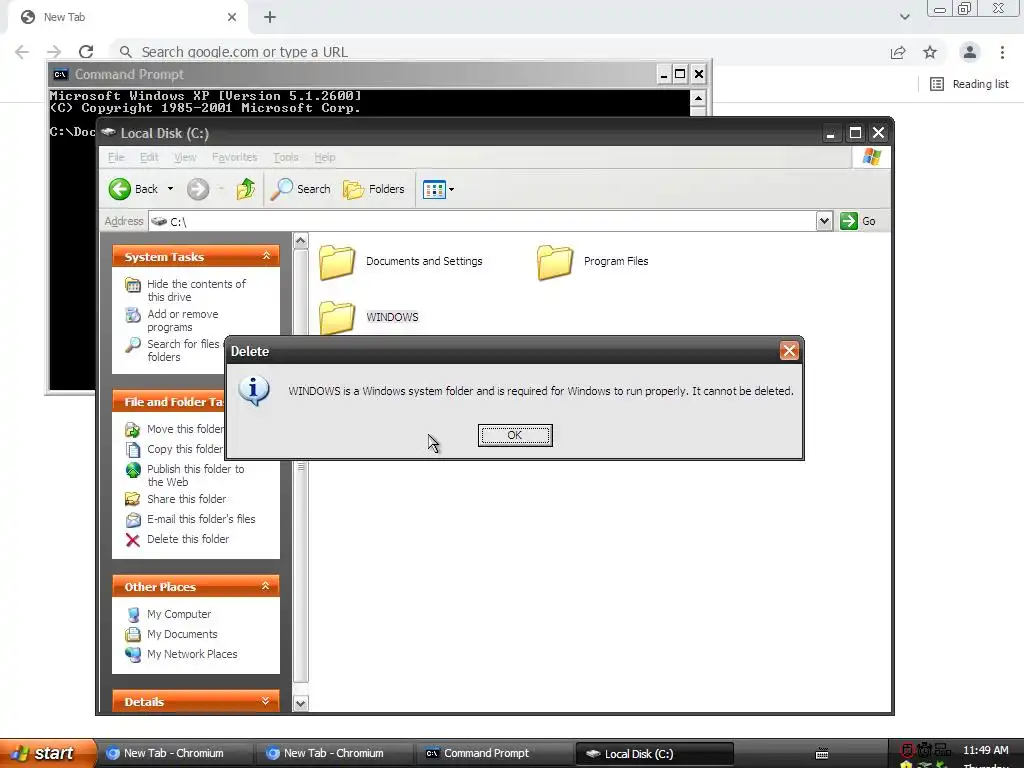Open the File menu in Local Disk window
The width and height of the screenshot is (1024, 768).
[116, 157]
